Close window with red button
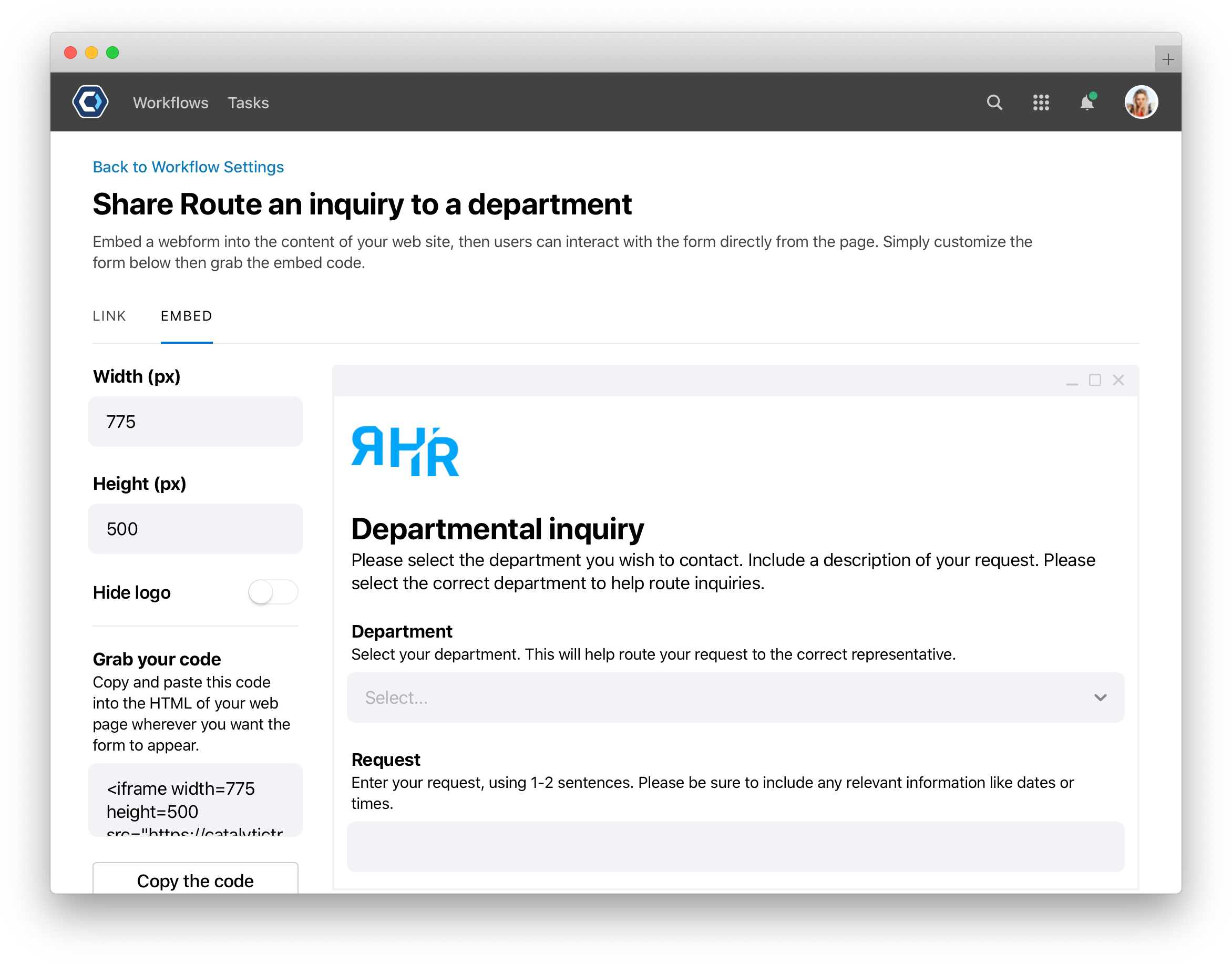Viewport: 1232px width, 964px height. (70, 53)
